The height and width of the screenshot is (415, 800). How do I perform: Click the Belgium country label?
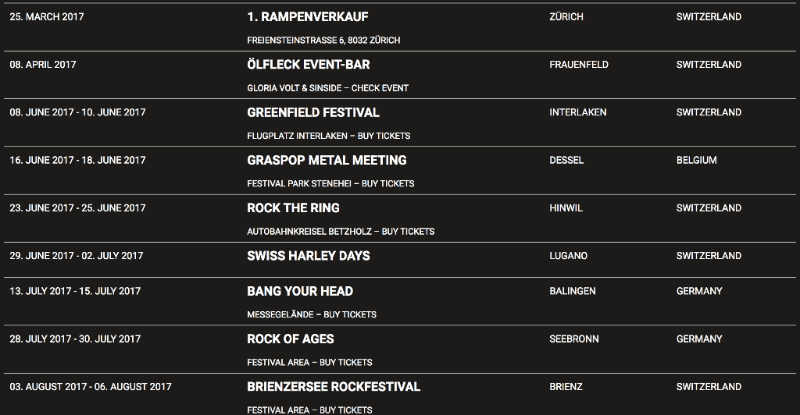point(697,160)
